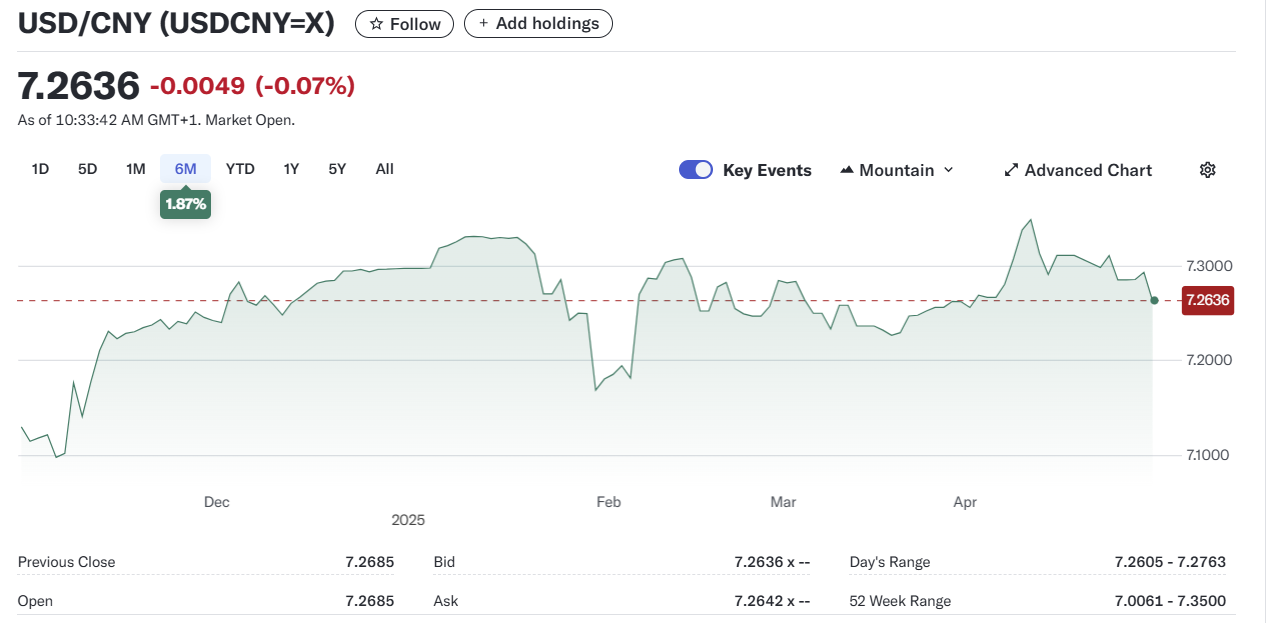Open the Mountain chart type dropdown
The height and width of the screenshot is (623, 1266).
897,170
